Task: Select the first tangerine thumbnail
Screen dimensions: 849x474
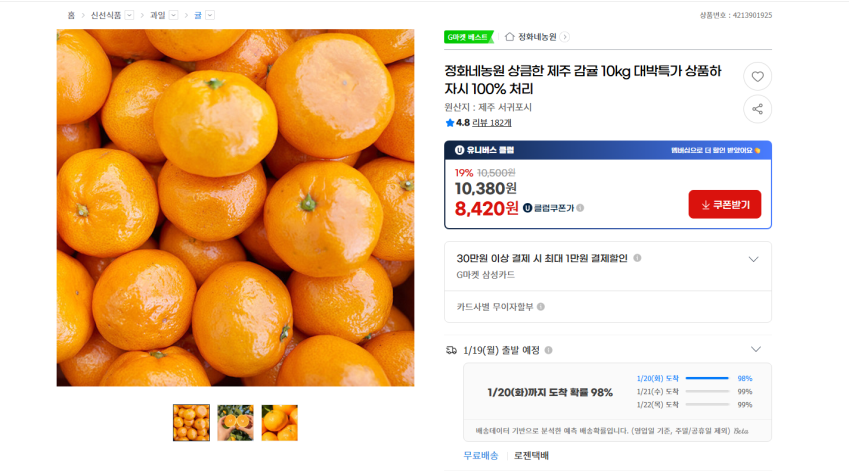Action: pyautogui.click(x=191, y=423)
